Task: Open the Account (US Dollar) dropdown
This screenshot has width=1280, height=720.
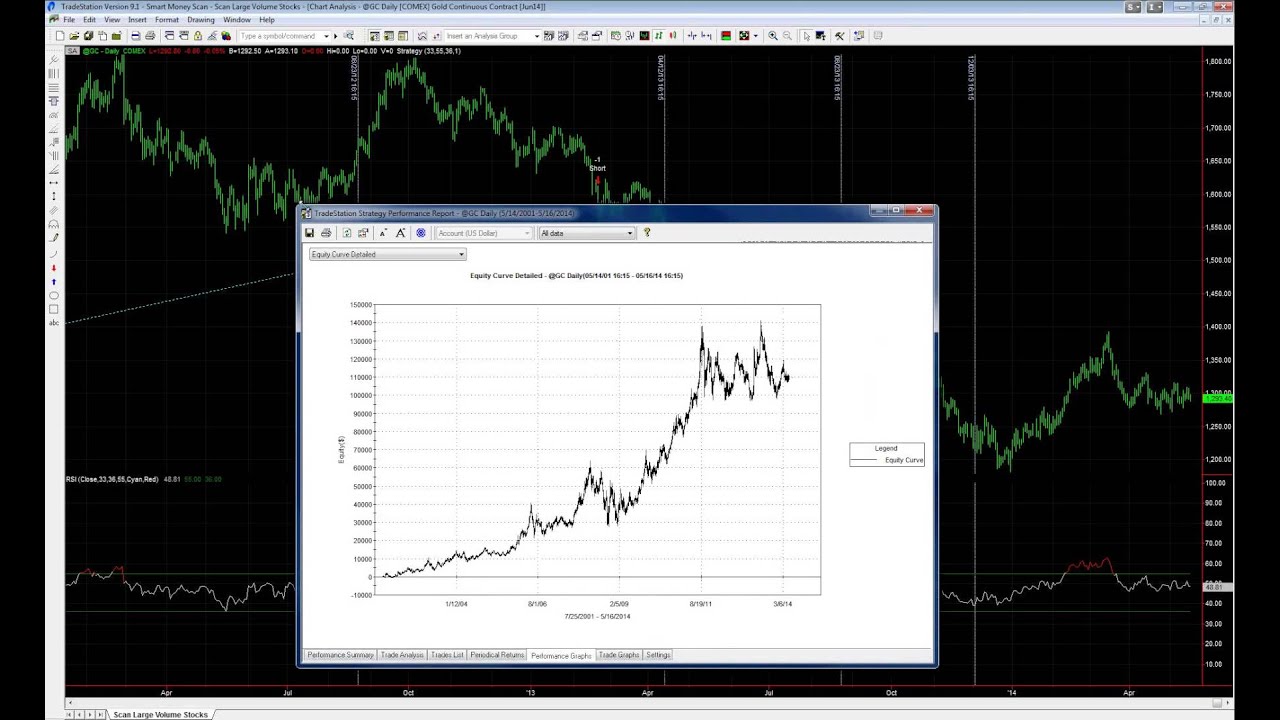Action: (484, 233)
